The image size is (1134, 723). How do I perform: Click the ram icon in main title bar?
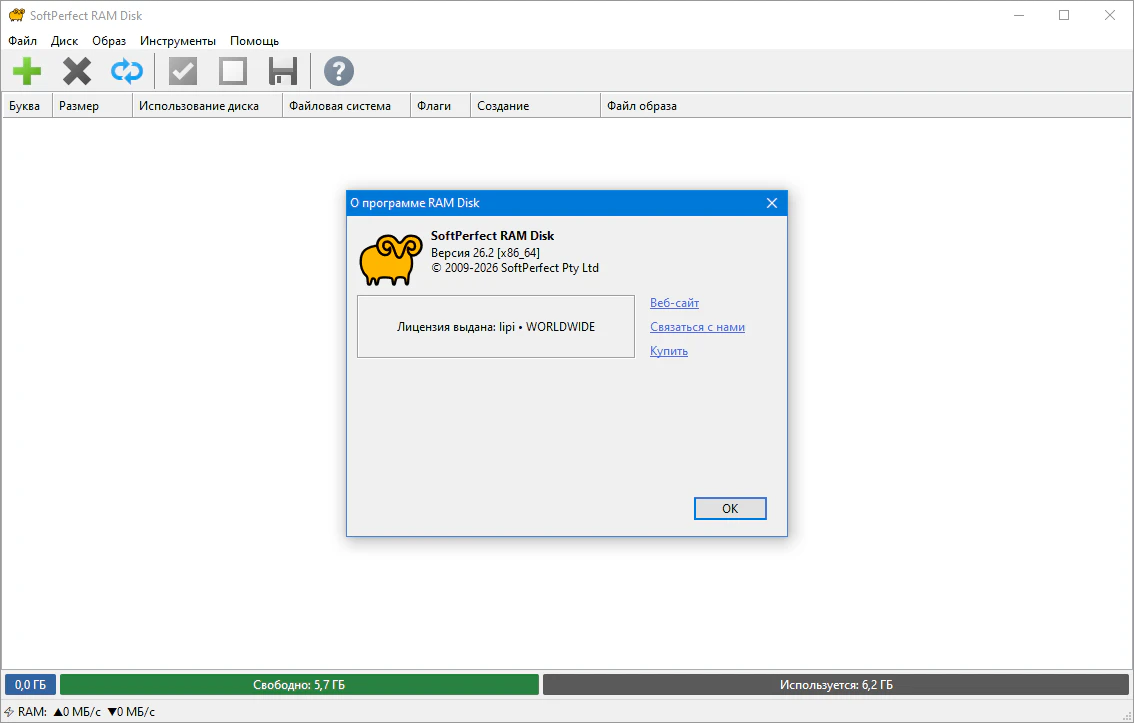pos(16,15)
